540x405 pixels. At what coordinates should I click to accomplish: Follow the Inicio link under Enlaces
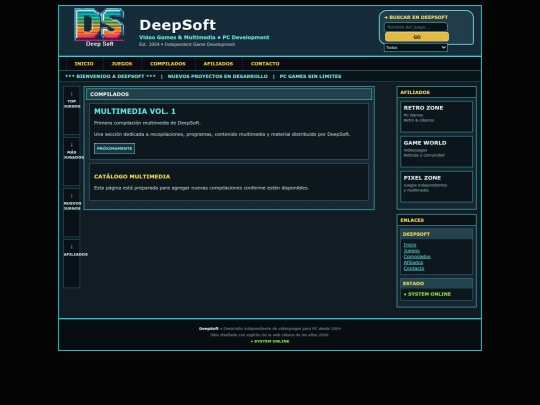[x=410, y=245]
